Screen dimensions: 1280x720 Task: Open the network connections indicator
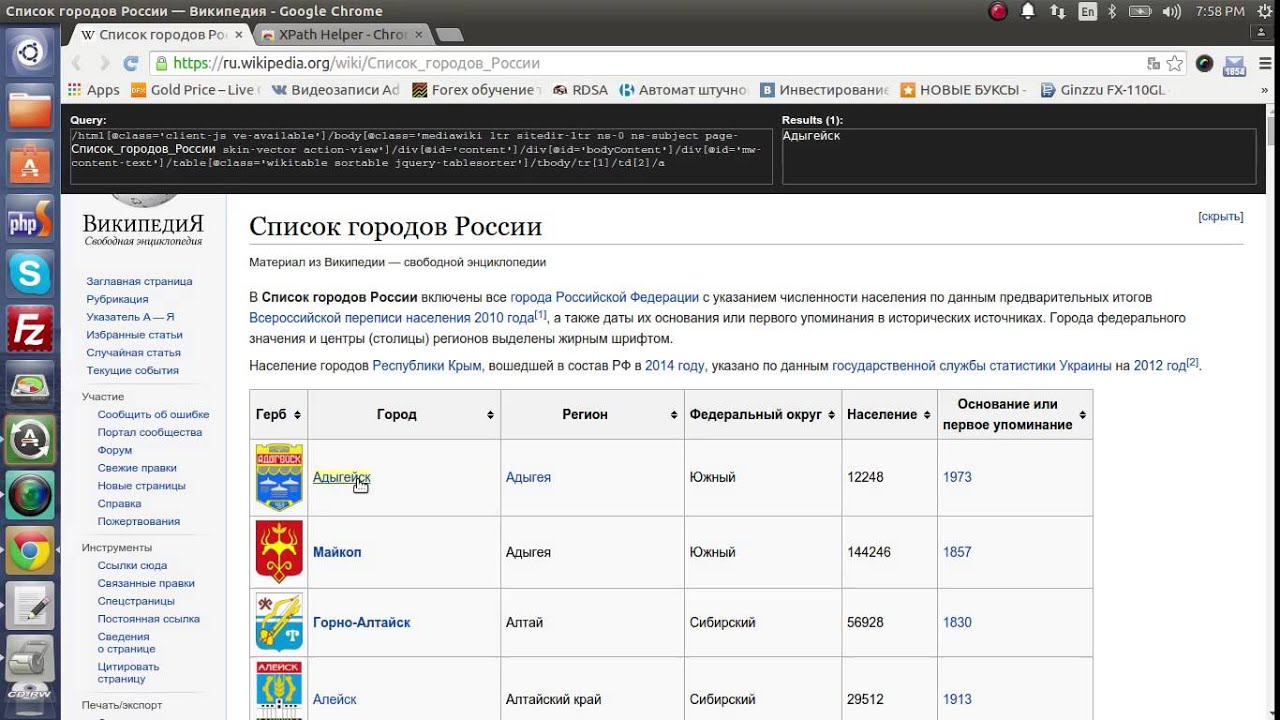pyautogui.click(x=1057, y=12)
